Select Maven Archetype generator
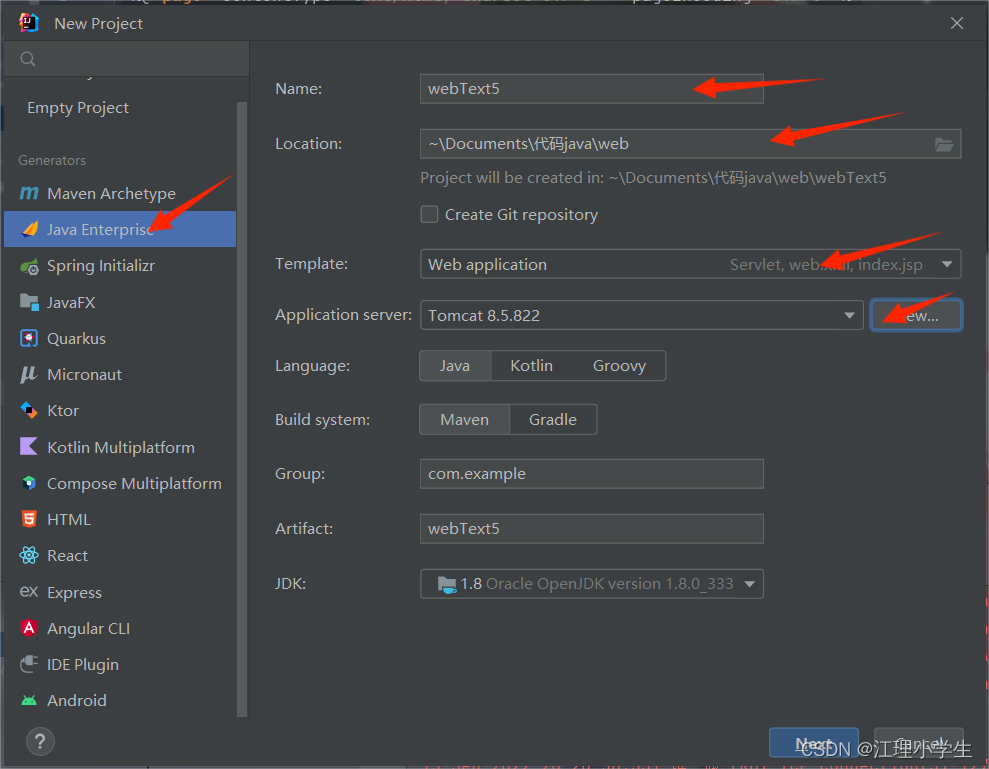989x769 pixels. [x=120, y=194]
